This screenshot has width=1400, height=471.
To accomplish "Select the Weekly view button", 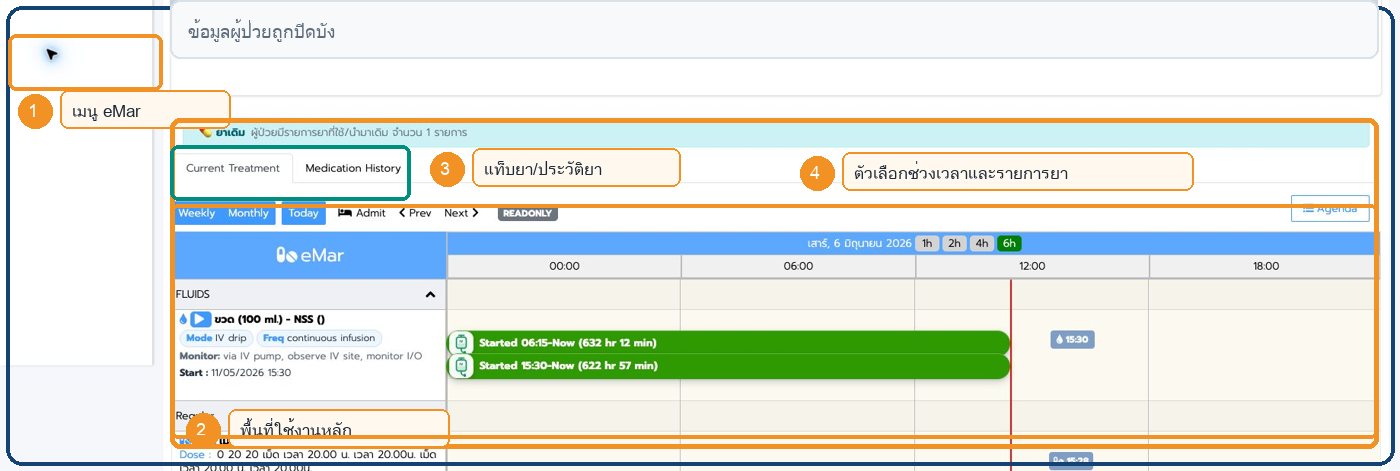I will [x=197, y=213].
